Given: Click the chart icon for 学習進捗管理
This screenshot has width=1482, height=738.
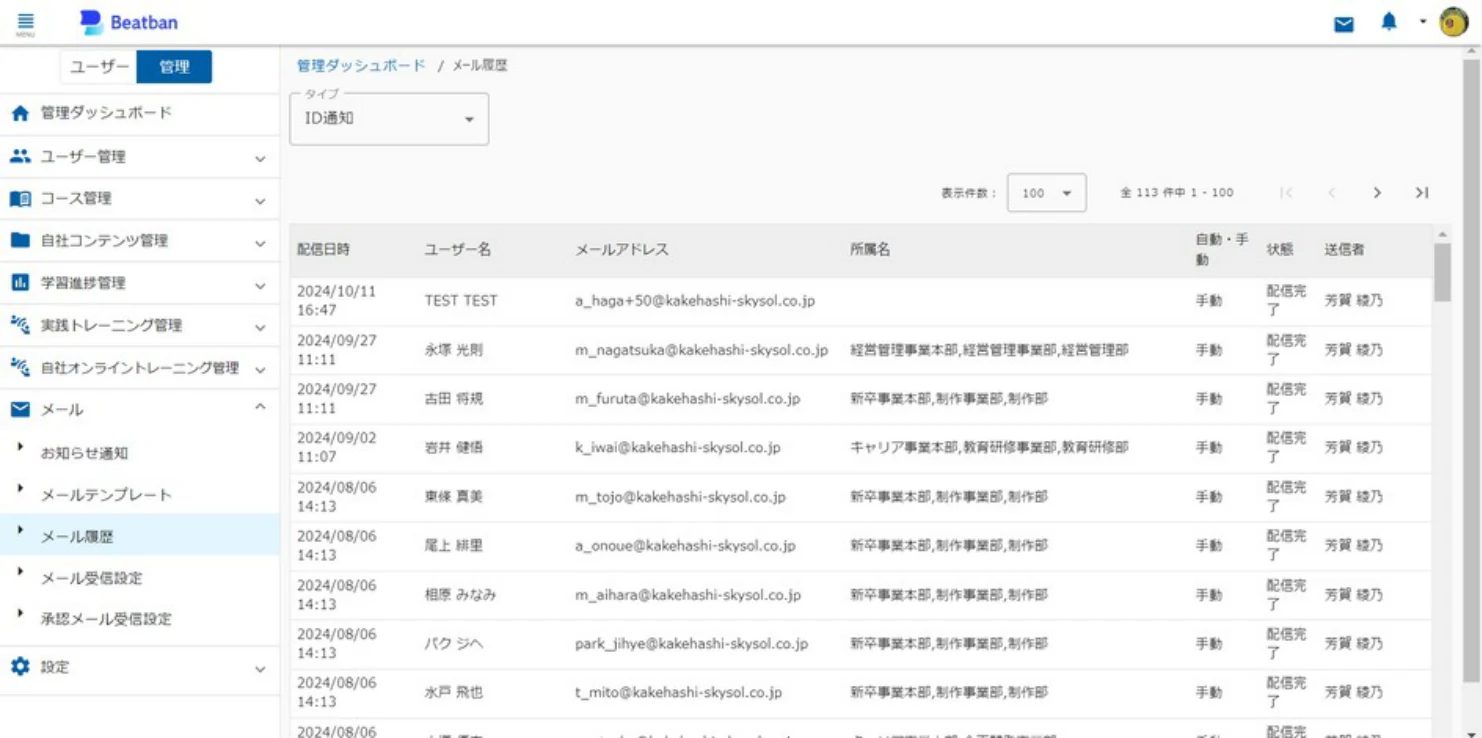Looking at the screenshot, I should click(x=20, y=283).
